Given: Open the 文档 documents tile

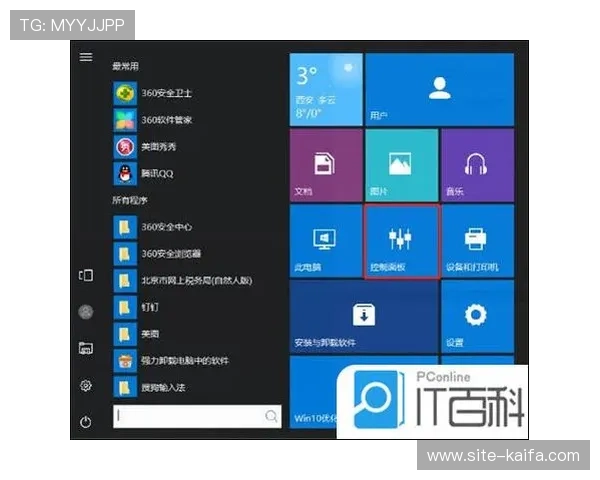Looking at the screenshot, I should 325,165.
